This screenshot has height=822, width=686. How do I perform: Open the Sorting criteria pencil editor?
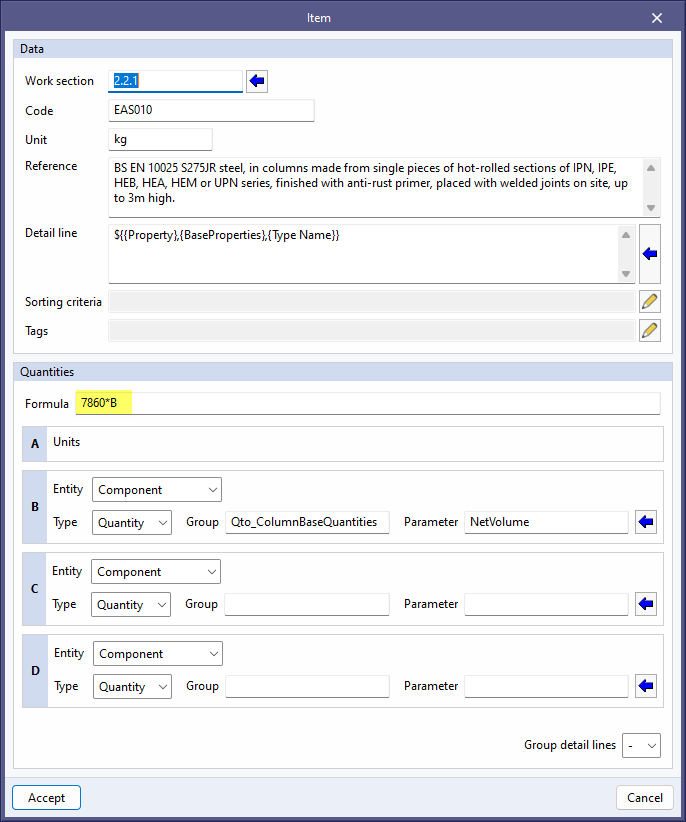coord(650,301)
